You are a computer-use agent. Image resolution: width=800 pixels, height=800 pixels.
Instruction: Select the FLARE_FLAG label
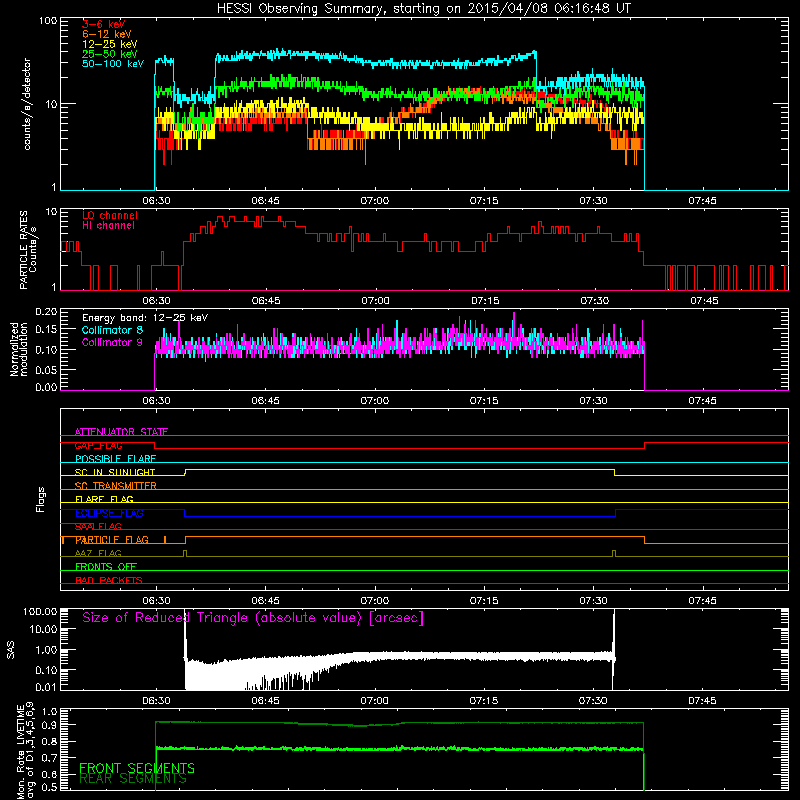(x=104, y=499)
